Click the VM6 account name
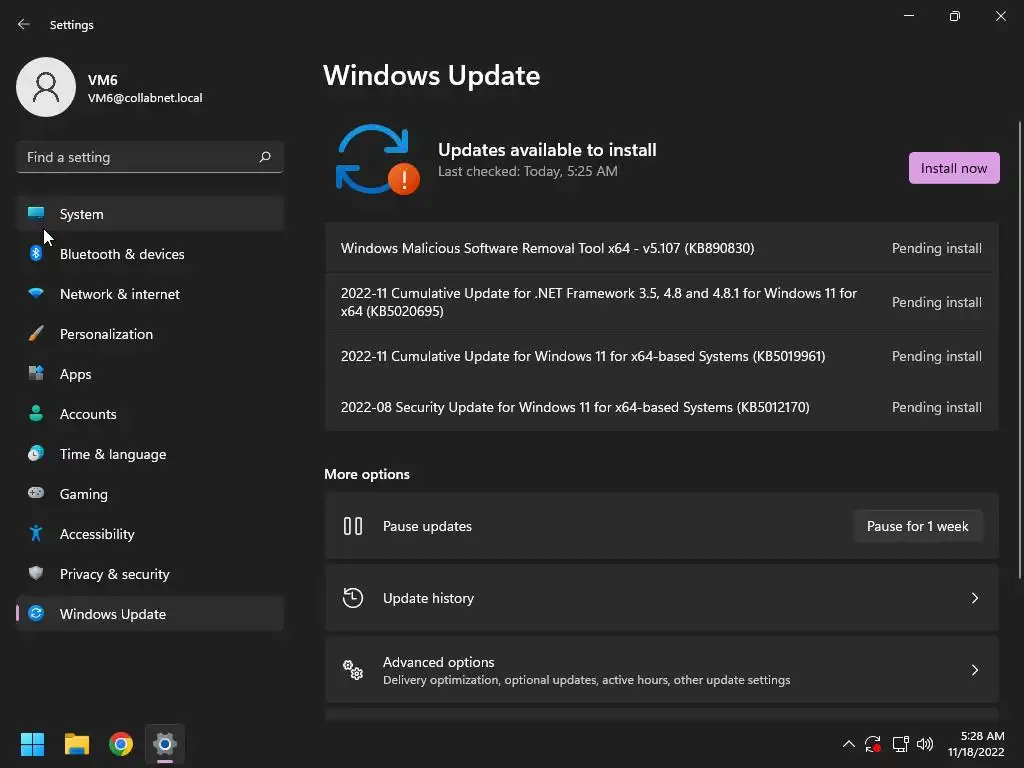Screen dimensions: 1024x768 pos(103,80)
